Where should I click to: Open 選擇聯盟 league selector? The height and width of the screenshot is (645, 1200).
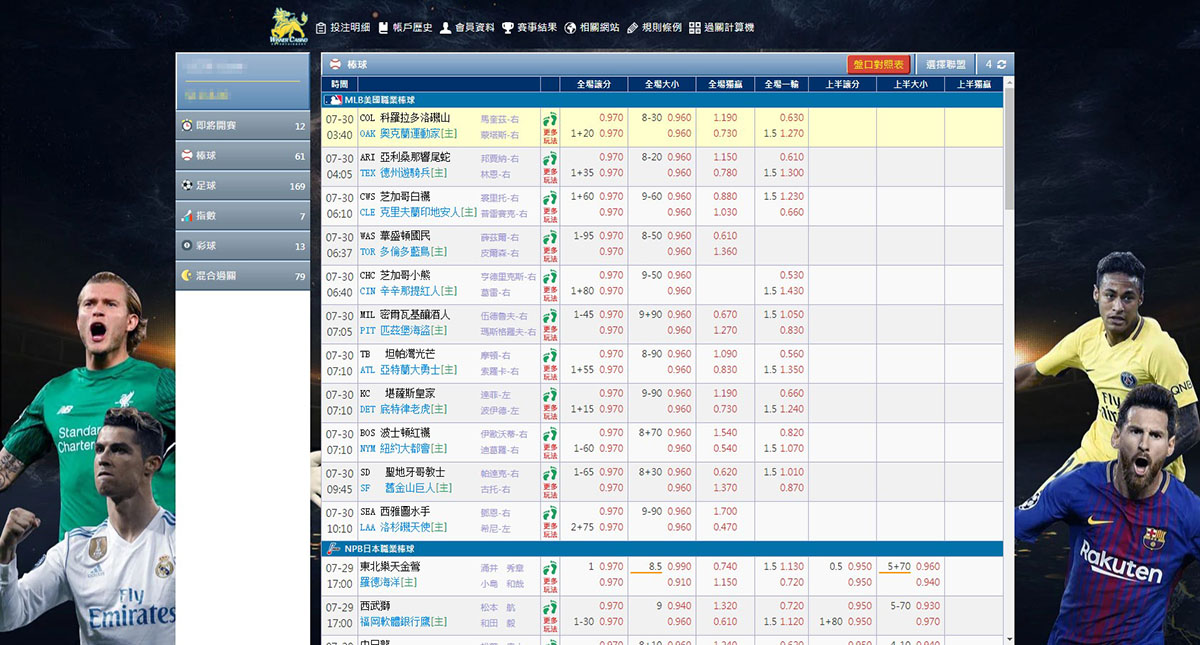click(x=945, y=64)
